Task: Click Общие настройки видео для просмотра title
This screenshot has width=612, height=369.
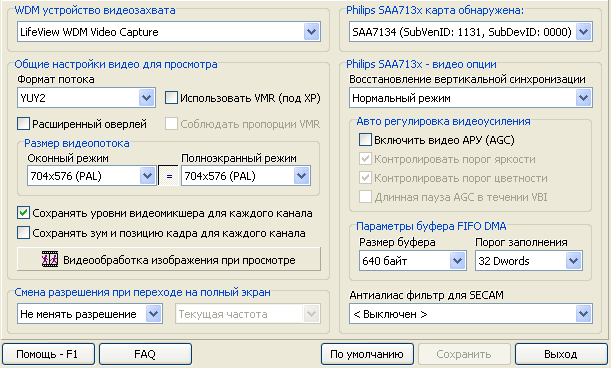Action: pyautogui.click(x=116, y=64)
